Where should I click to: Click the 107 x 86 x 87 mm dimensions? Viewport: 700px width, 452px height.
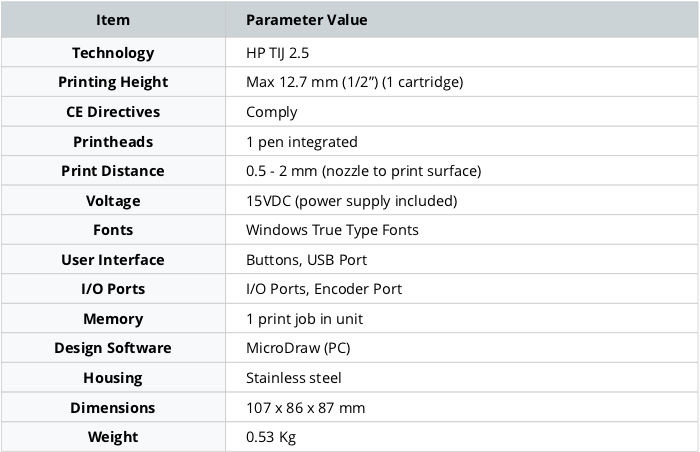click(x=305, y=408)
